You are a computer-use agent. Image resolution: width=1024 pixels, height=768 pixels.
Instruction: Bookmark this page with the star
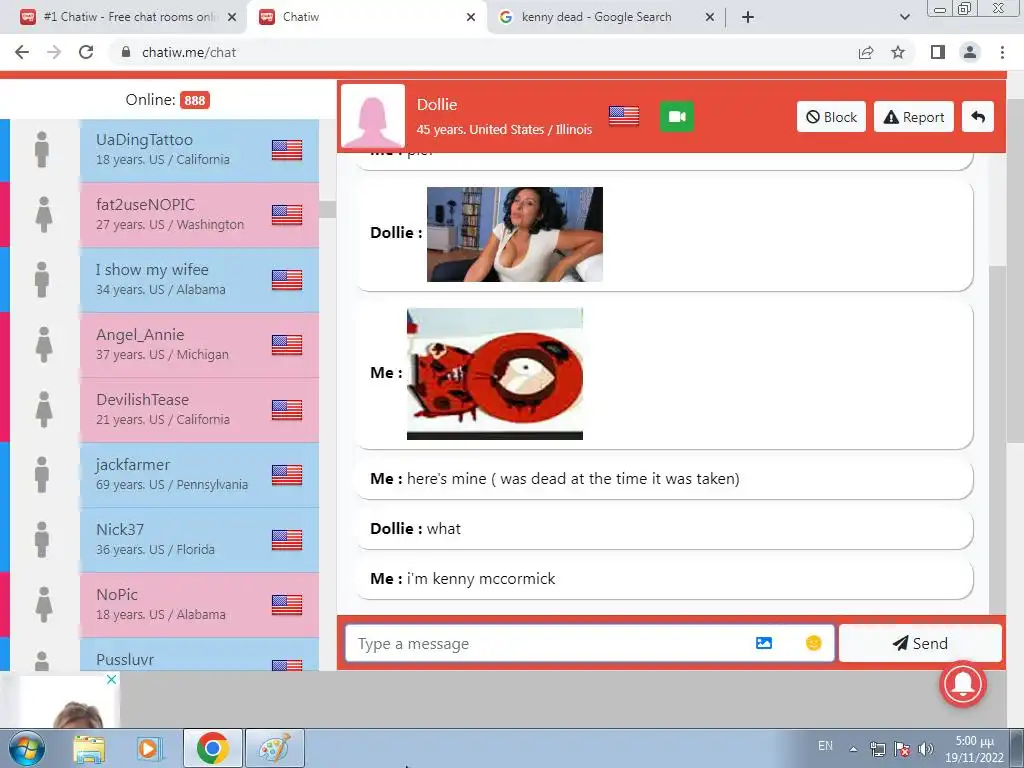click(898, 52)
